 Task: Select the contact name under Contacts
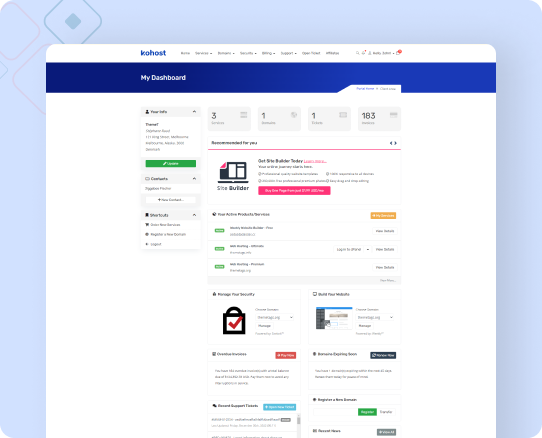click(x=158, y=188)
